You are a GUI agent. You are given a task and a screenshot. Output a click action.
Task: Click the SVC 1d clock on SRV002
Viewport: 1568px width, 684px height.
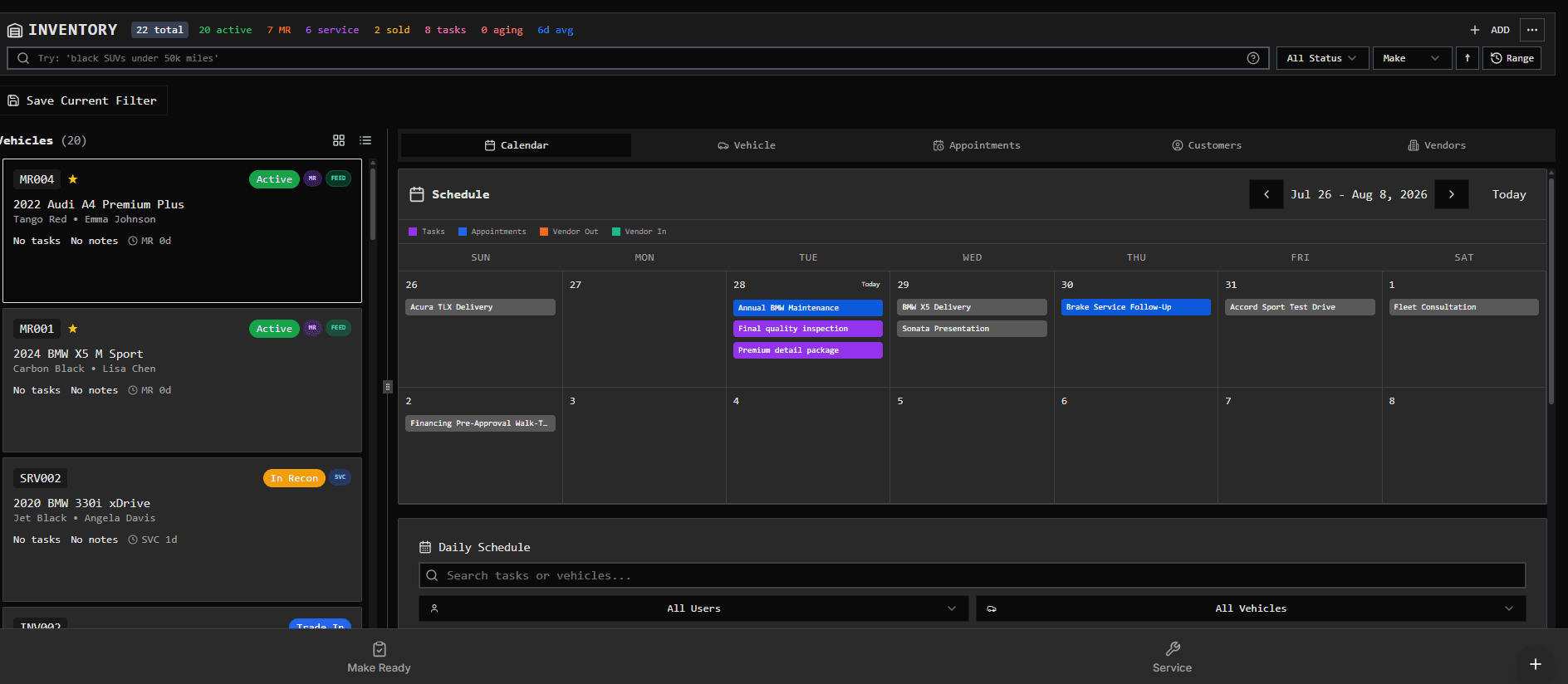[x=133, y=540]
